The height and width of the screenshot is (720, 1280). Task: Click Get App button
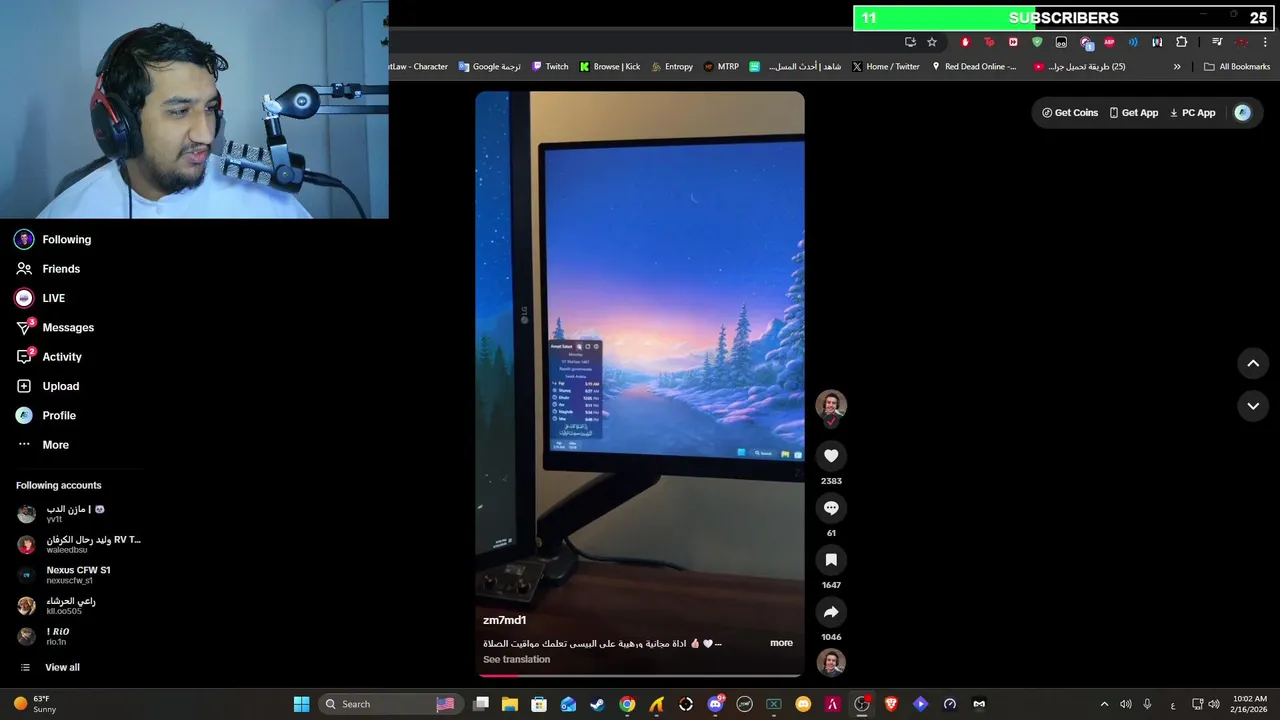click(1134, 113)
